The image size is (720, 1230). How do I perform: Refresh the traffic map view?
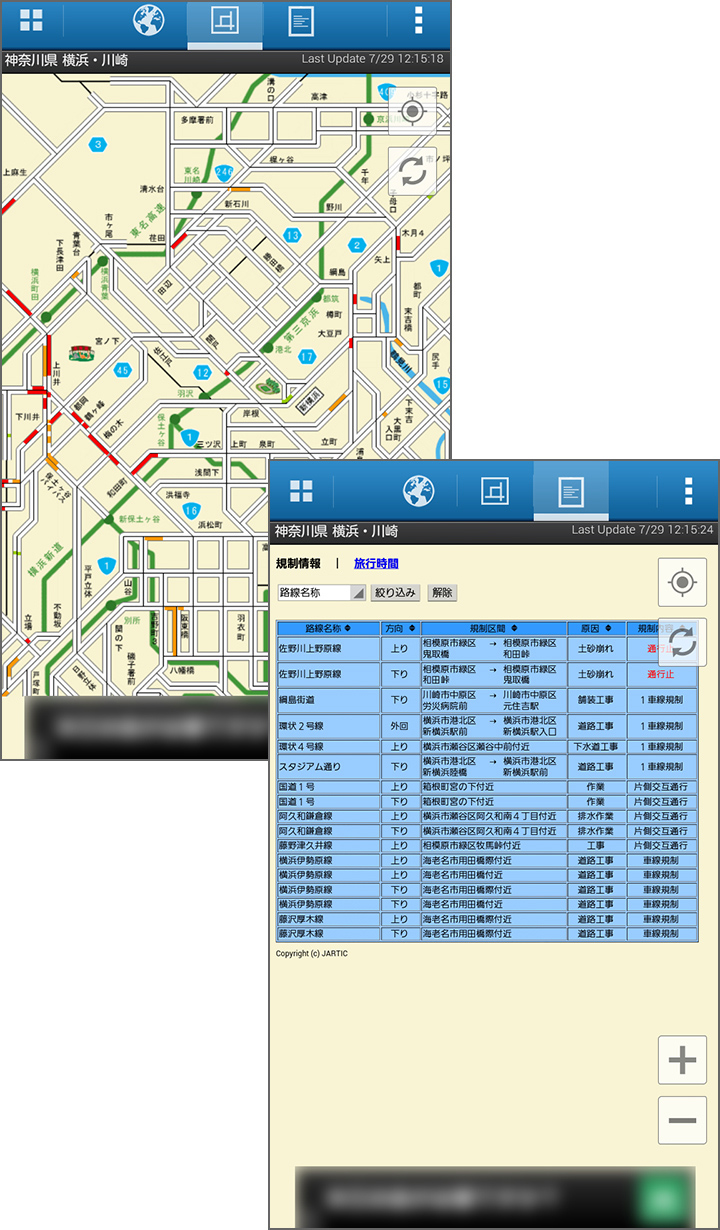coord(413,172)
